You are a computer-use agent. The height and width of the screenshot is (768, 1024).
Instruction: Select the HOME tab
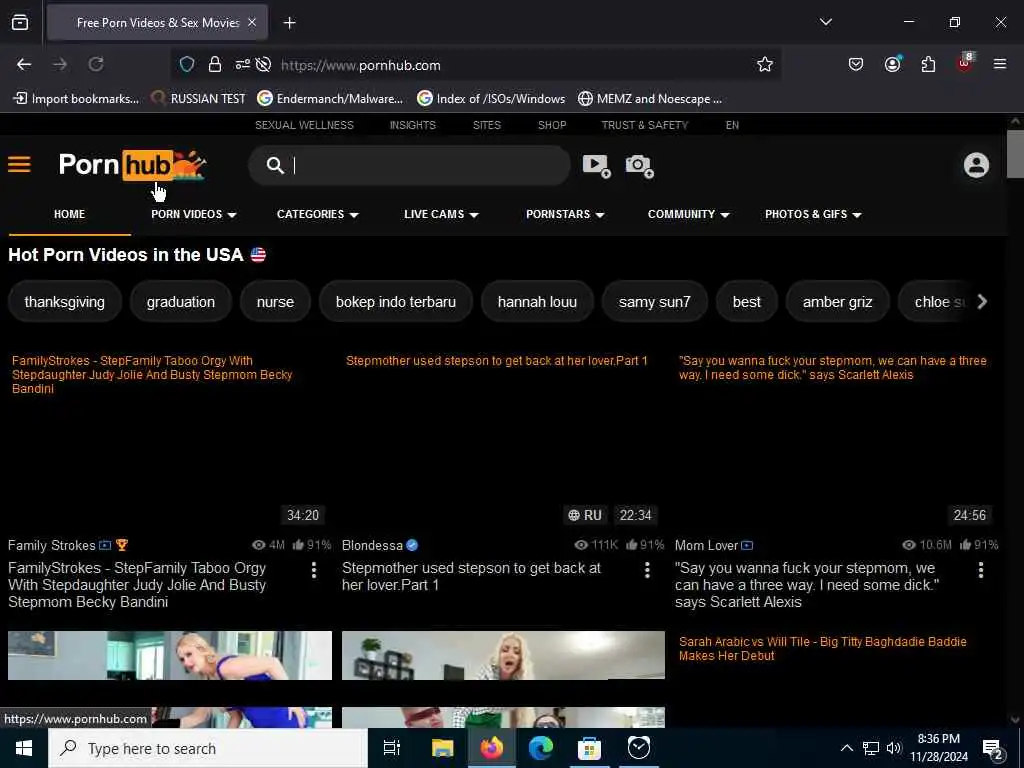69,214
